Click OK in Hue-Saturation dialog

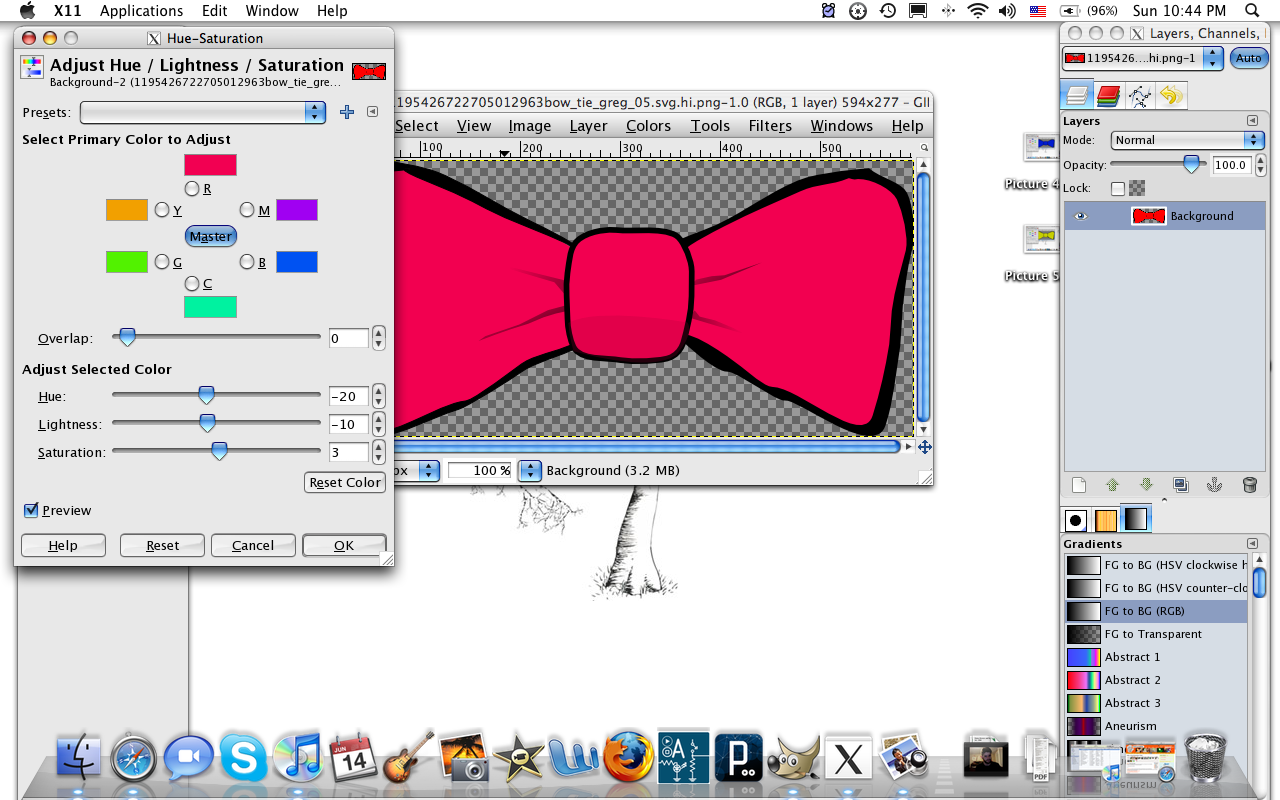click(344, 545)
